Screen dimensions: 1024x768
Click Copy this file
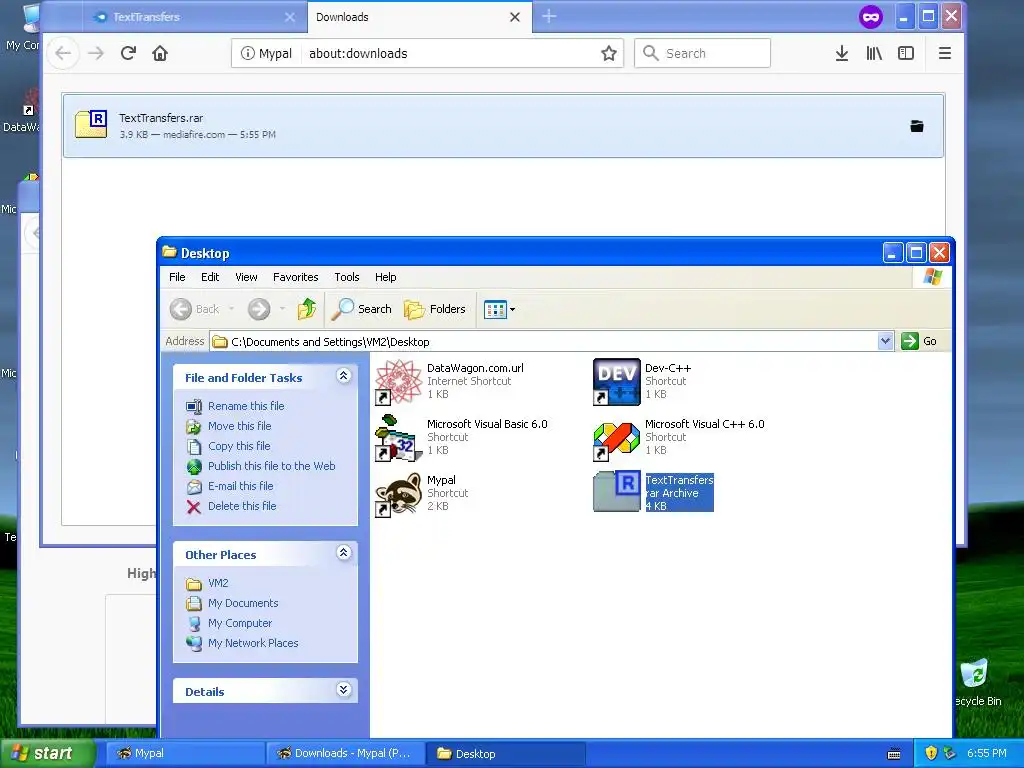pos(238,446)
